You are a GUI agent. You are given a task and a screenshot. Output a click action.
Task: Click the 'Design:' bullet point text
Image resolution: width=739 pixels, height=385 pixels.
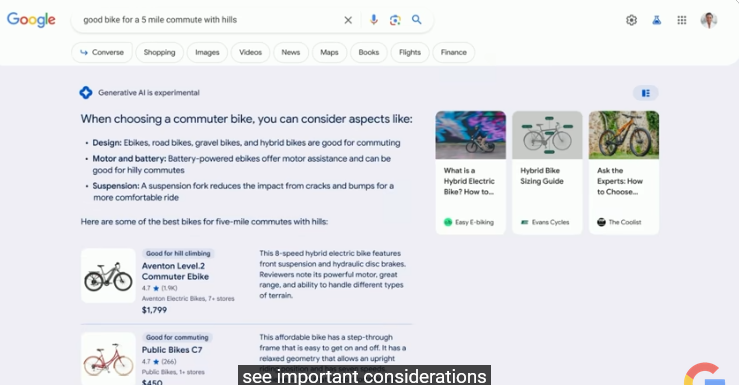tap(246, 143)
